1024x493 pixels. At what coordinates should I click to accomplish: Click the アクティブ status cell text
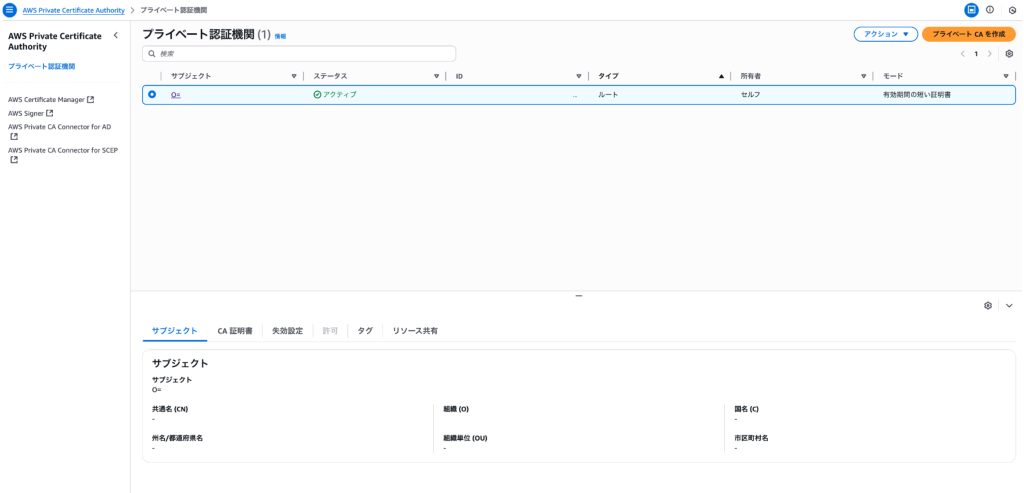pos(340,95)
